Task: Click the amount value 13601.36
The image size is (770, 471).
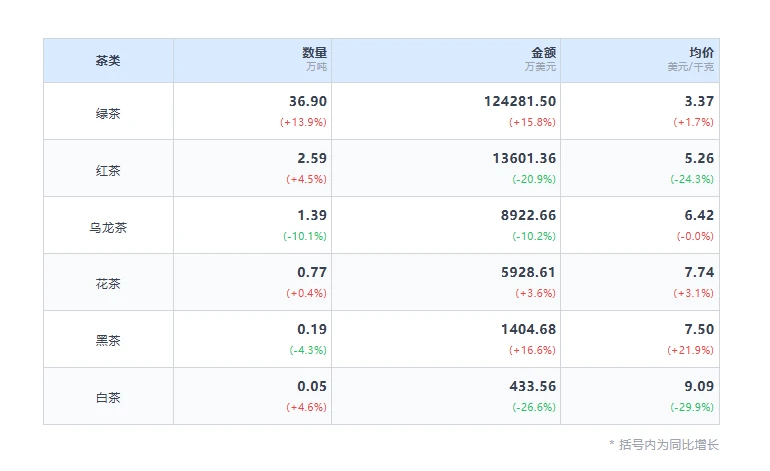Action: point(524,158)
